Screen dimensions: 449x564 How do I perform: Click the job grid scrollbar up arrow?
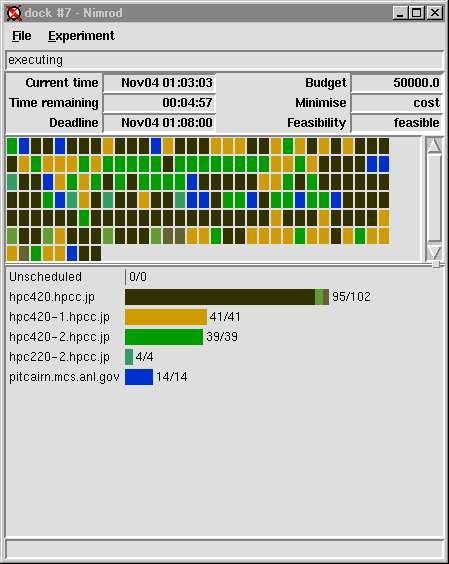click(x=434, y=145)
